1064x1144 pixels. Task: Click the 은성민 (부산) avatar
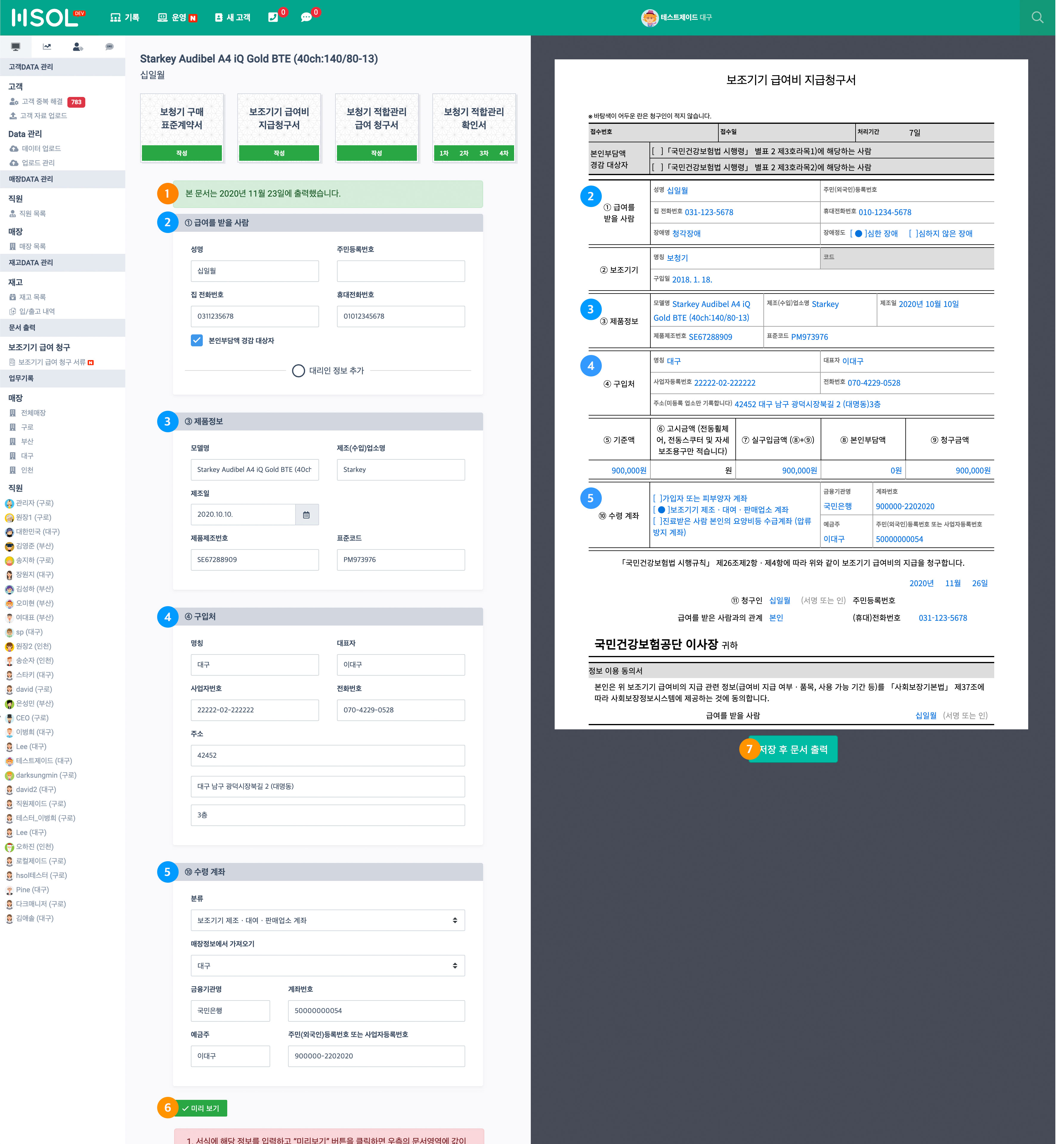9,703
